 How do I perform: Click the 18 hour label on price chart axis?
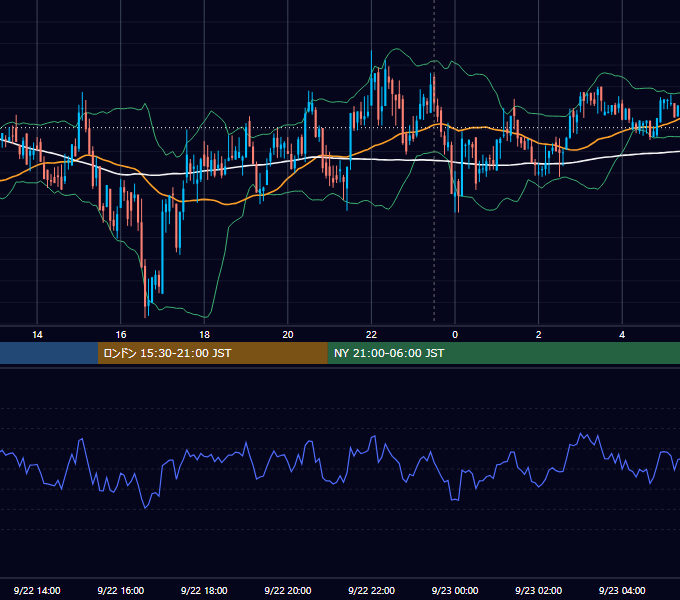(x=204, y=335)
